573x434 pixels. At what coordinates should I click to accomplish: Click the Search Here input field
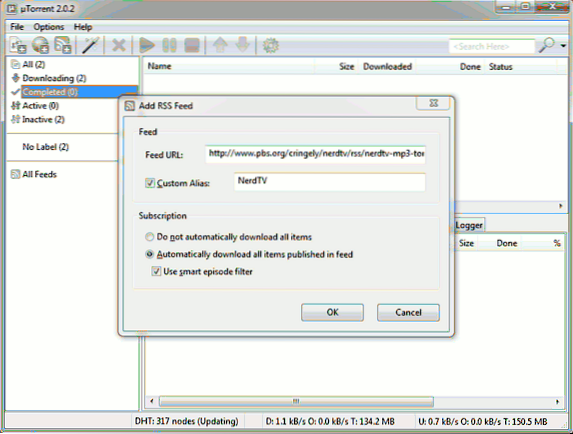tap(491, 46)
